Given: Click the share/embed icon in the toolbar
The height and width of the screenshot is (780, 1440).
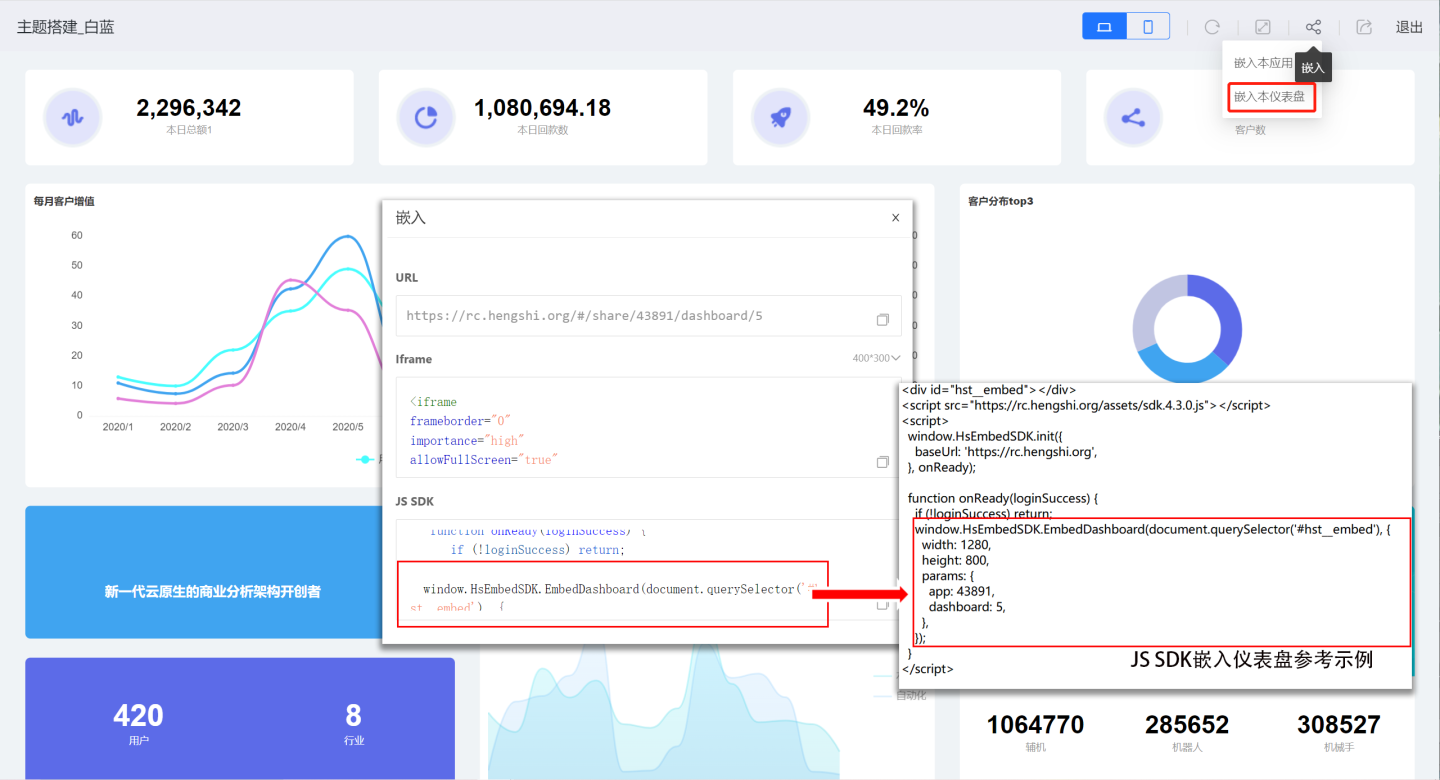Looking at the screenshot, I should pyautogui.click(x=1313, y=27).
